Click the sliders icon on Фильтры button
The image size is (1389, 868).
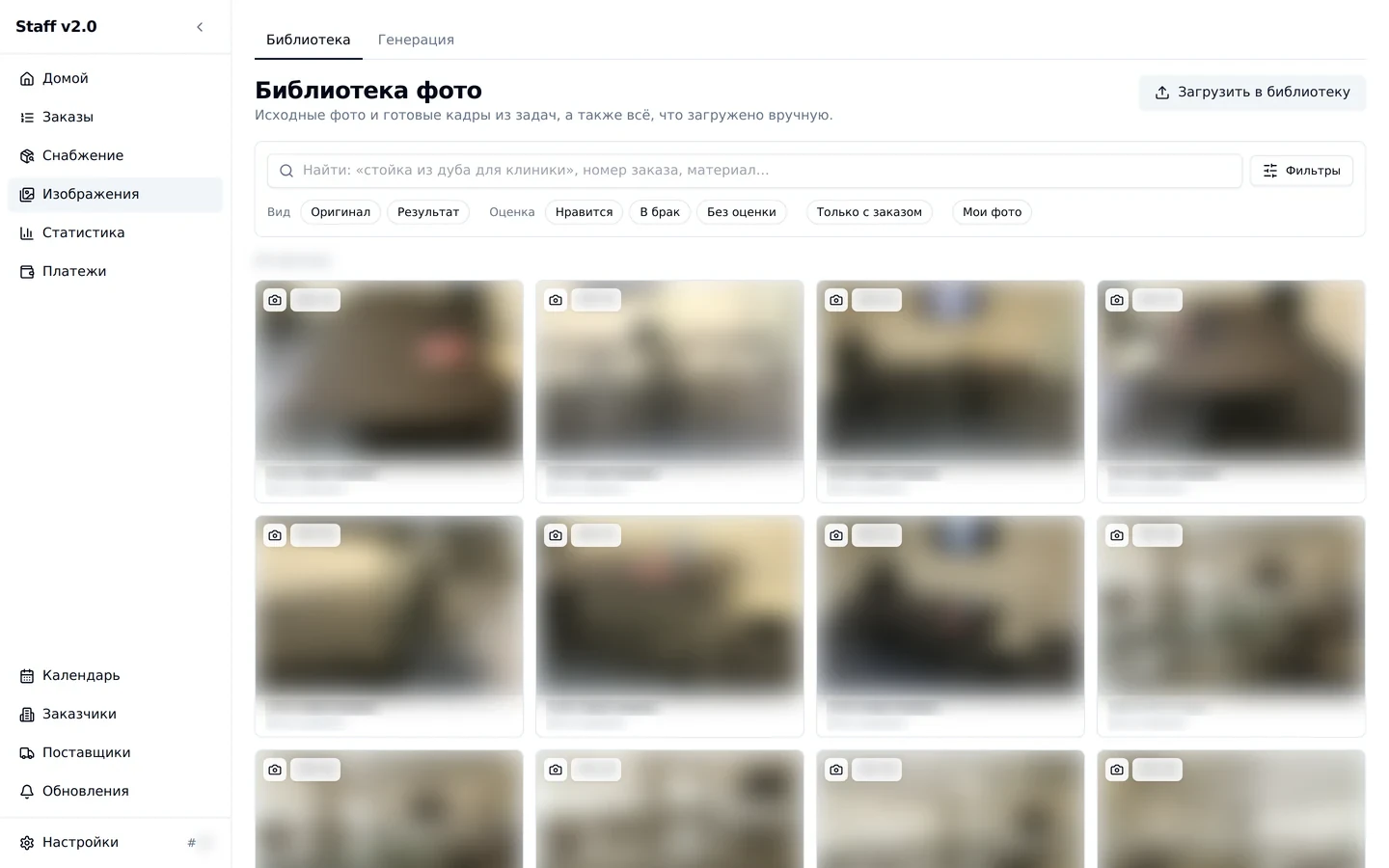(x=1270, y=171)
